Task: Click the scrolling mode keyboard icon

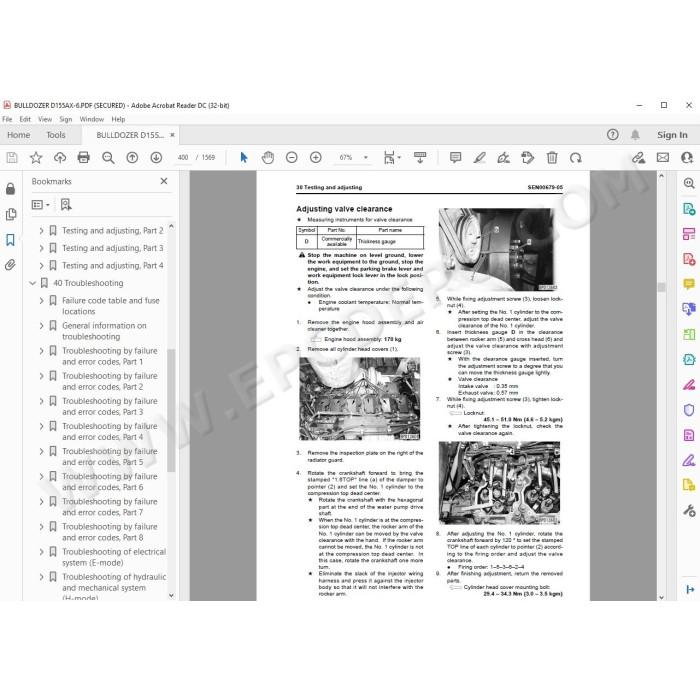Action: click(420, 158)
